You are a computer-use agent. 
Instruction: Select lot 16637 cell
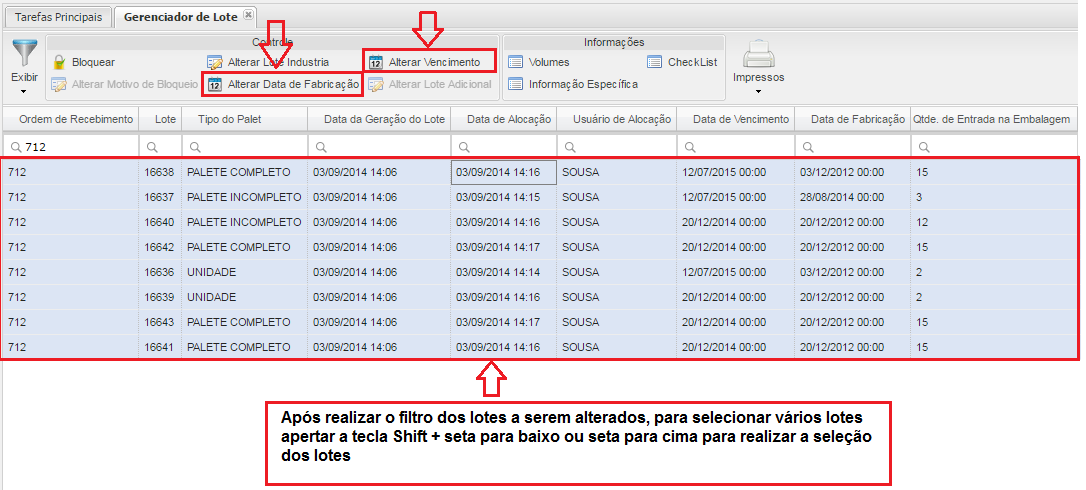click(160, 198)
